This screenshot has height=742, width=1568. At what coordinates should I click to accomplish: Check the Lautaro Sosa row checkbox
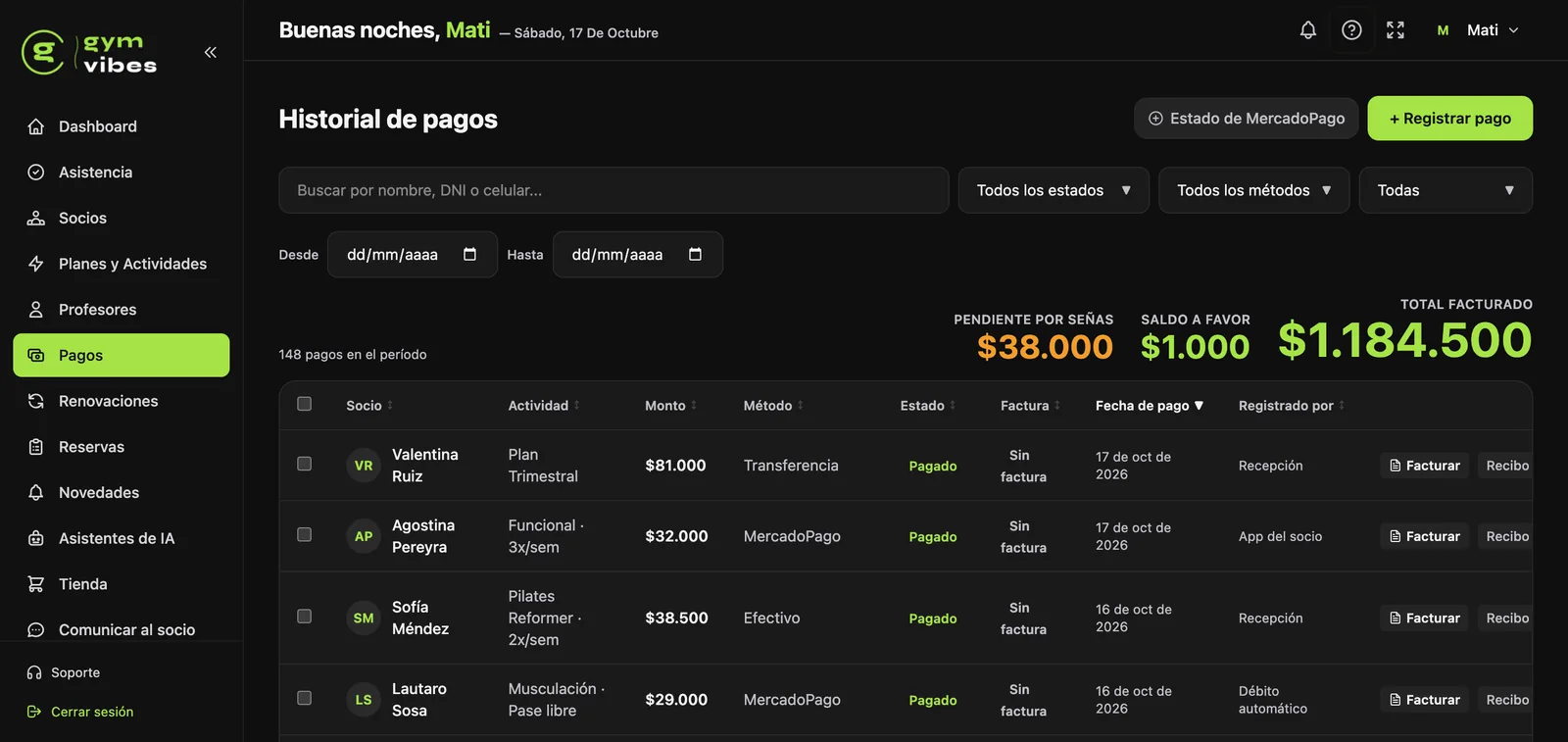pyautogui.click(x=305, y=698)
